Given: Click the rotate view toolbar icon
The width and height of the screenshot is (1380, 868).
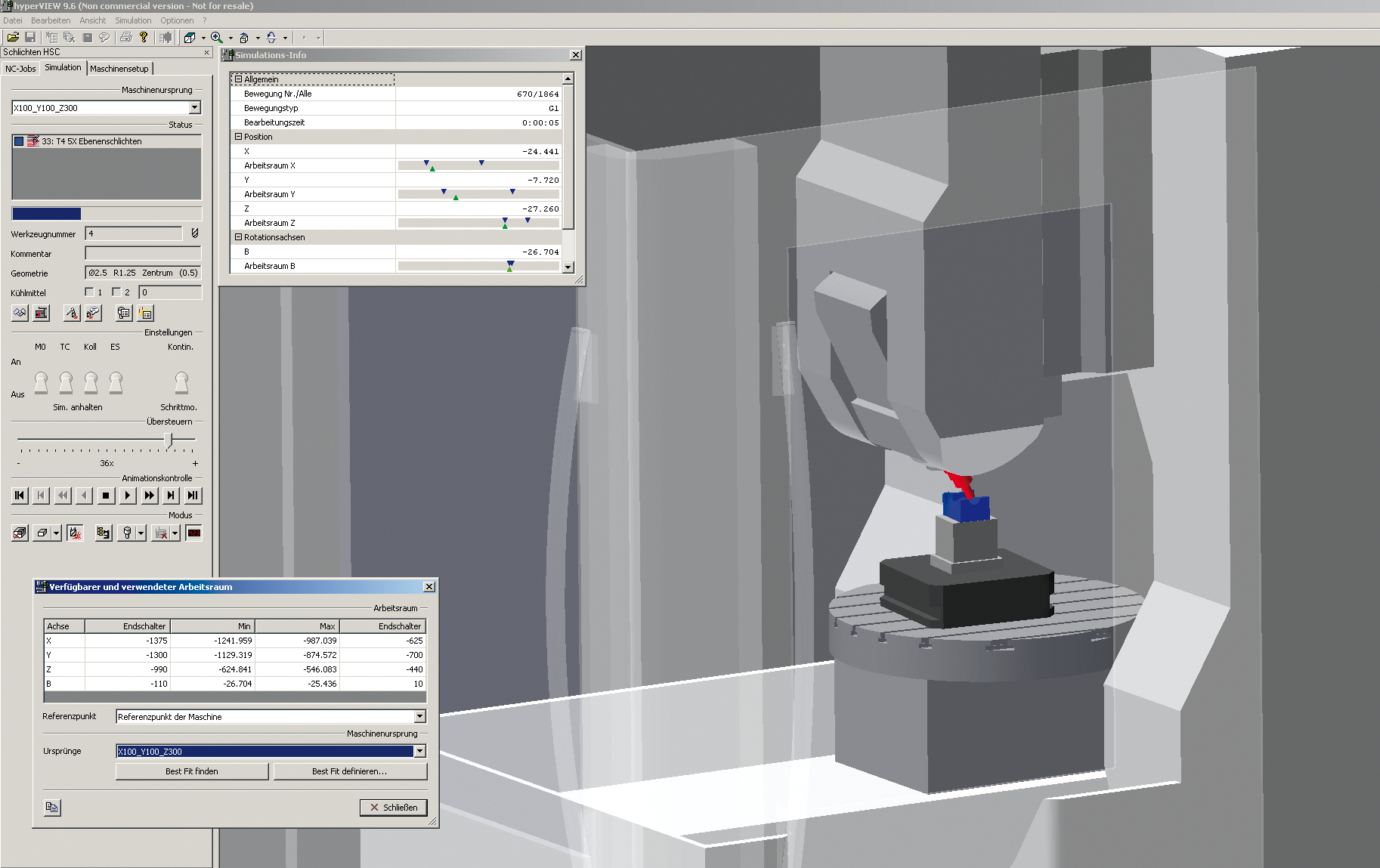Looking at the screenshot, I should (271, 37).
